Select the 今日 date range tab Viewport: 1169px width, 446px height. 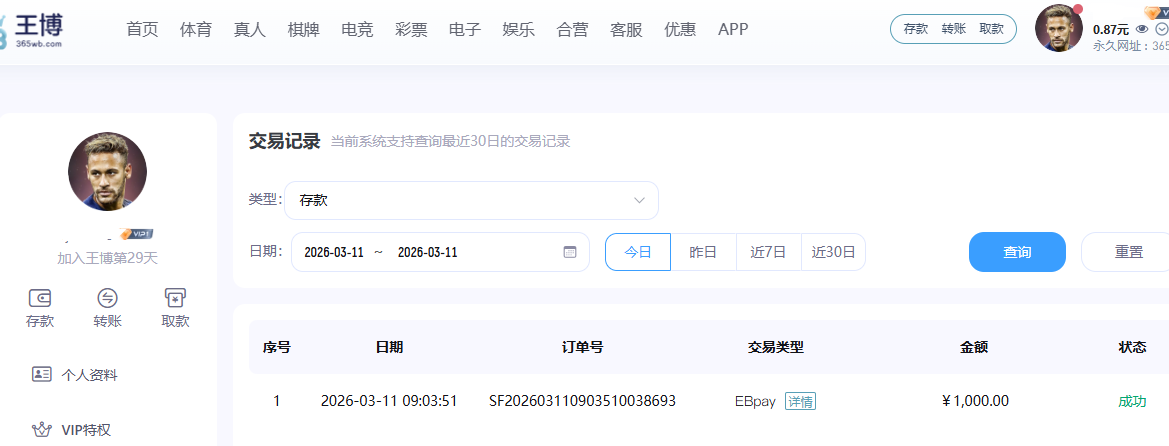coord(637,252)
